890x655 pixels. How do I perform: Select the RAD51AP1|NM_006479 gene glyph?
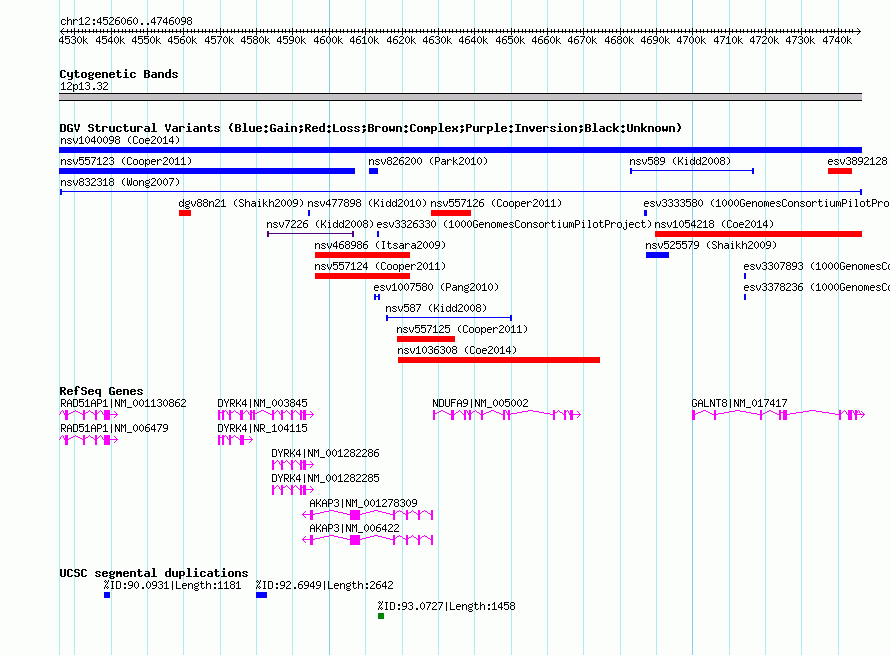pos(89,440)
